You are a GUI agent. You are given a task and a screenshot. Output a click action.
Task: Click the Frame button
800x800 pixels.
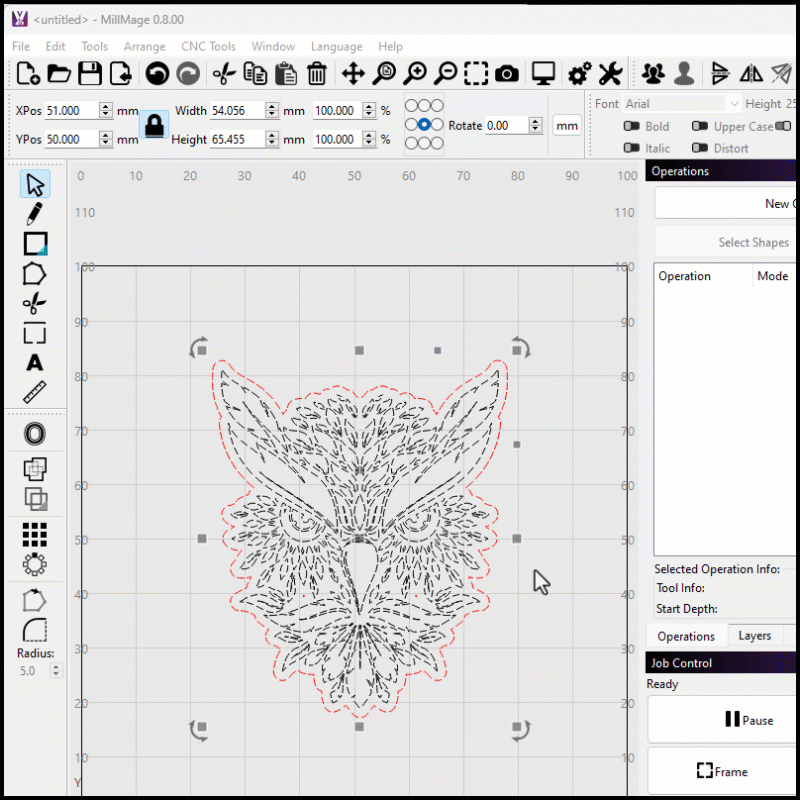(721, 772)
